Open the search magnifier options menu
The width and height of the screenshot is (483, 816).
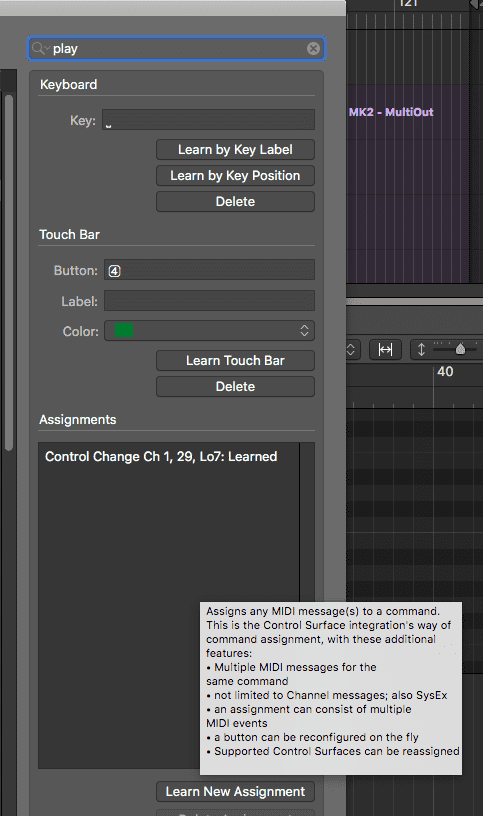pos(40,48)
